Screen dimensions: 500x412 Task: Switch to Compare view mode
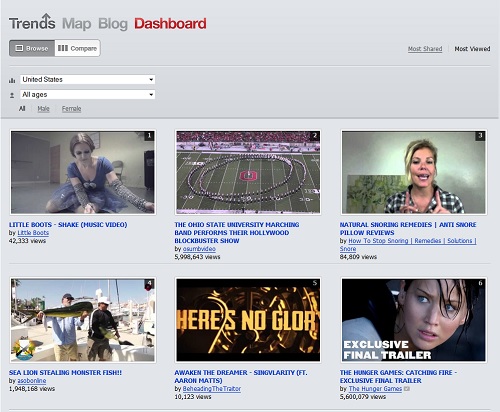(77, 48)
